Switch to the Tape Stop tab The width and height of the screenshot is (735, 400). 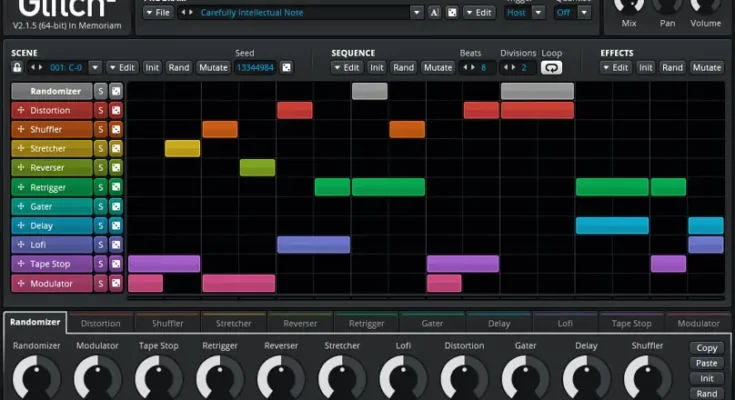[631, 323]
